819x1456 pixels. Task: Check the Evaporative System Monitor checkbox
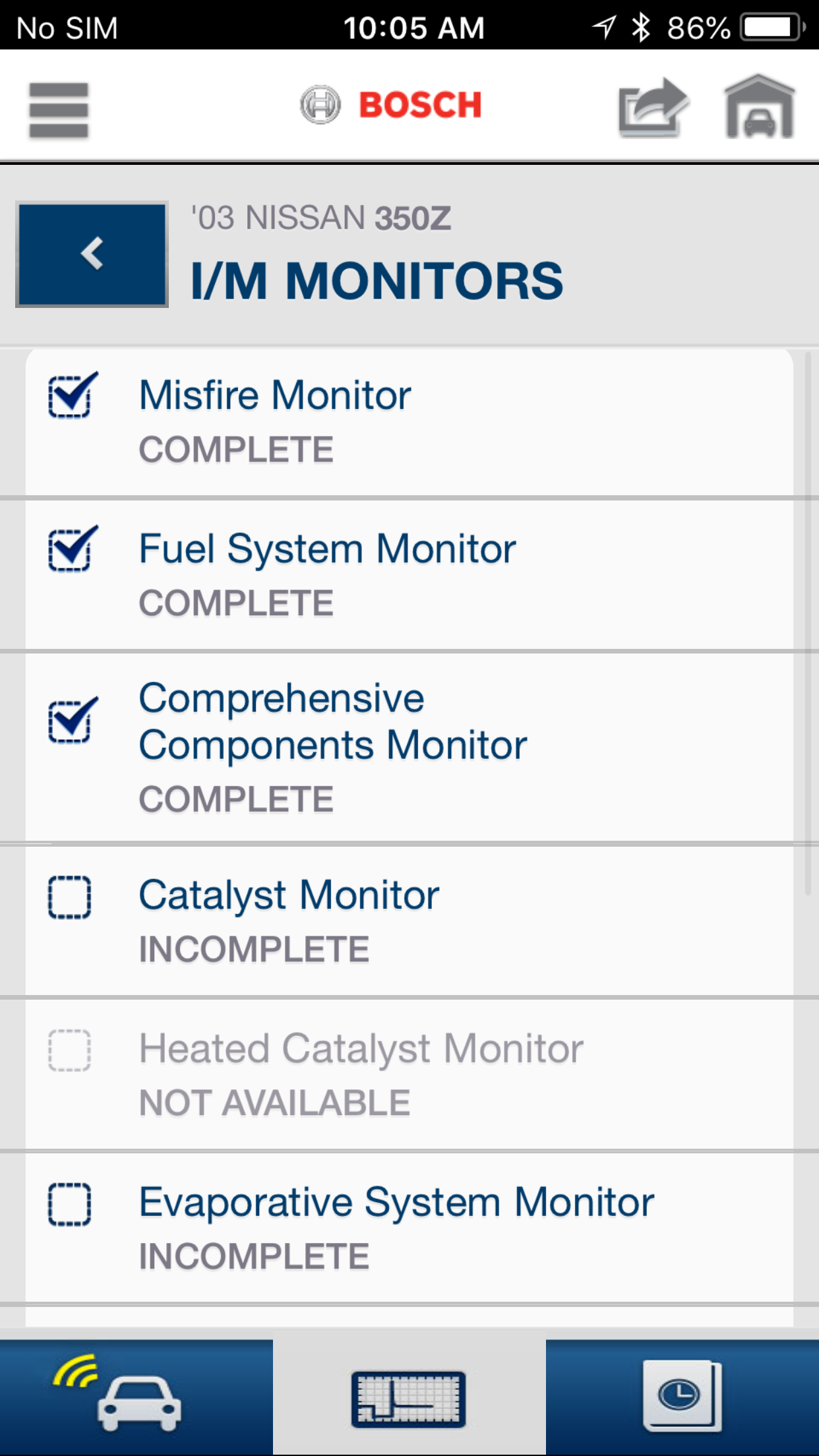click(70, 1204)
